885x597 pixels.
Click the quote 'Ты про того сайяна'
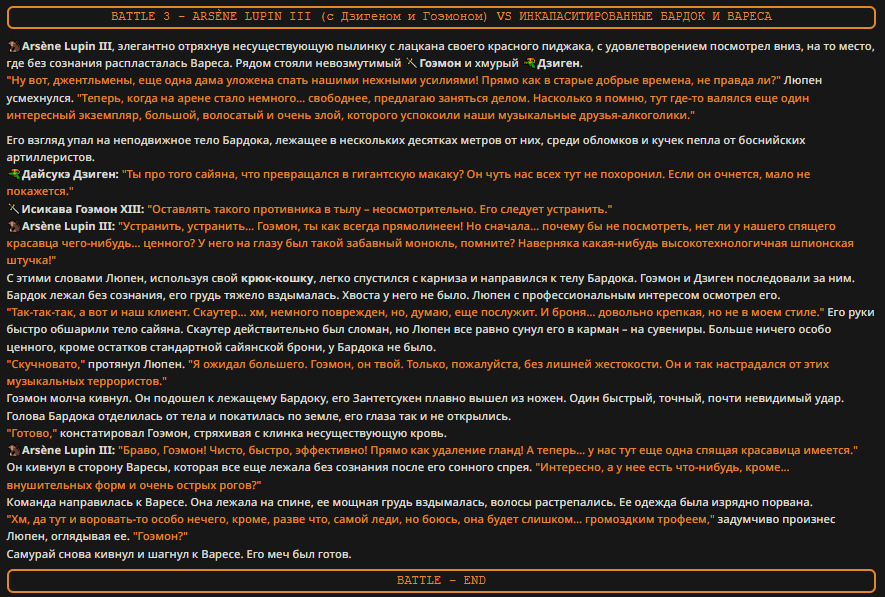point(179,174)
